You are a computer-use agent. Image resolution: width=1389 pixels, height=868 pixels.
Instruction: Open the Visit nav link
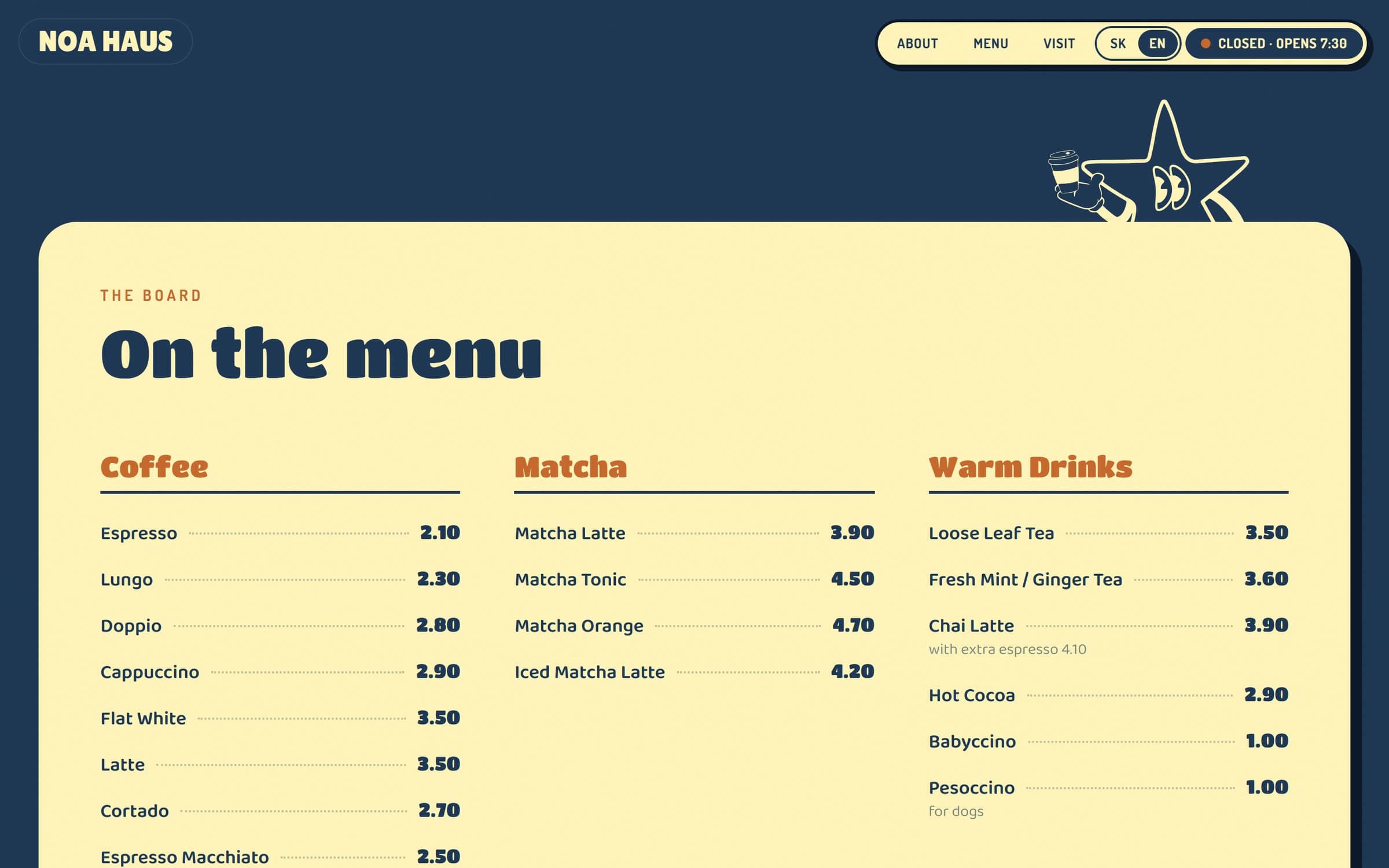pyautogui.click(x=1059, y=43)
